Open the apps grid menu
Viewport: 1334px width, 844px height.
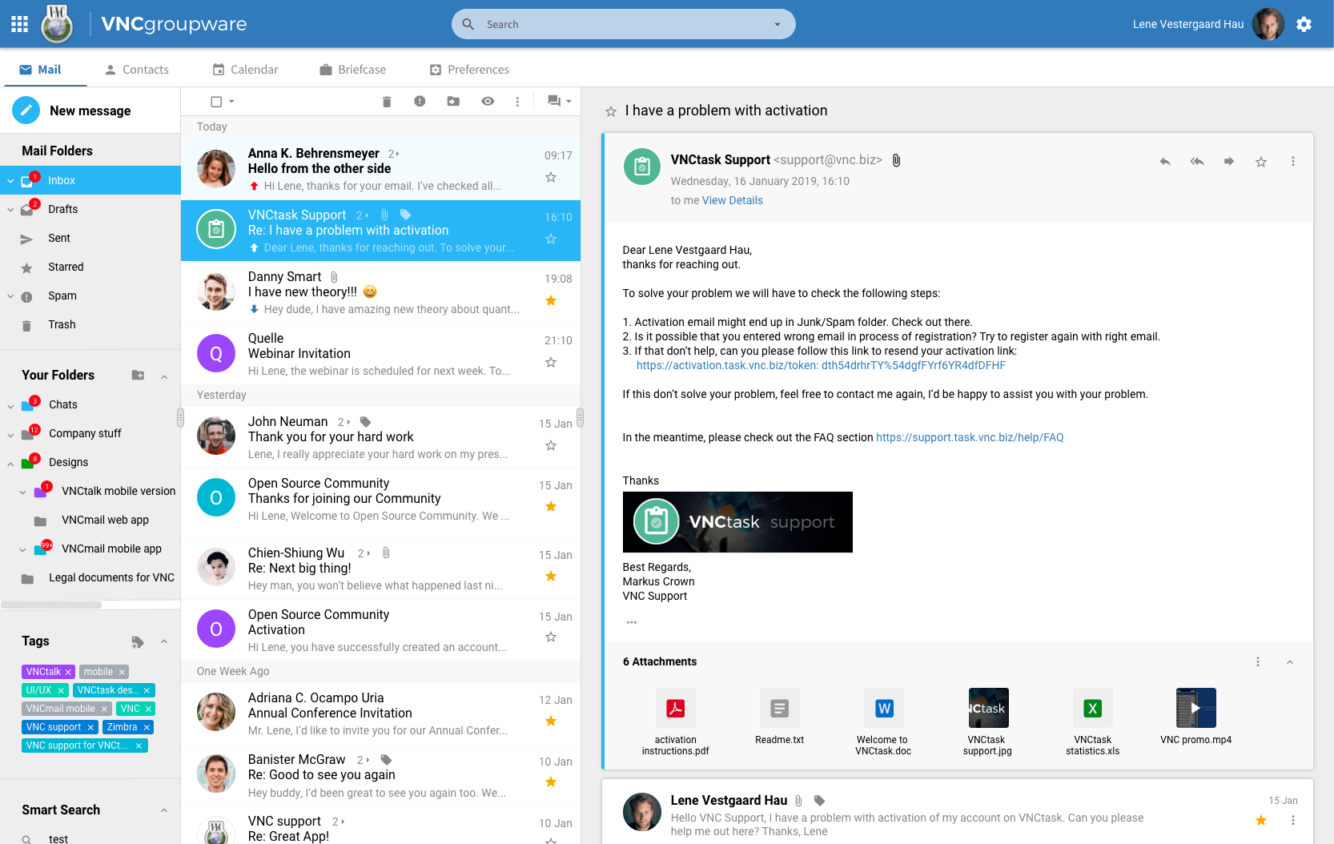[x=19, y=24]
